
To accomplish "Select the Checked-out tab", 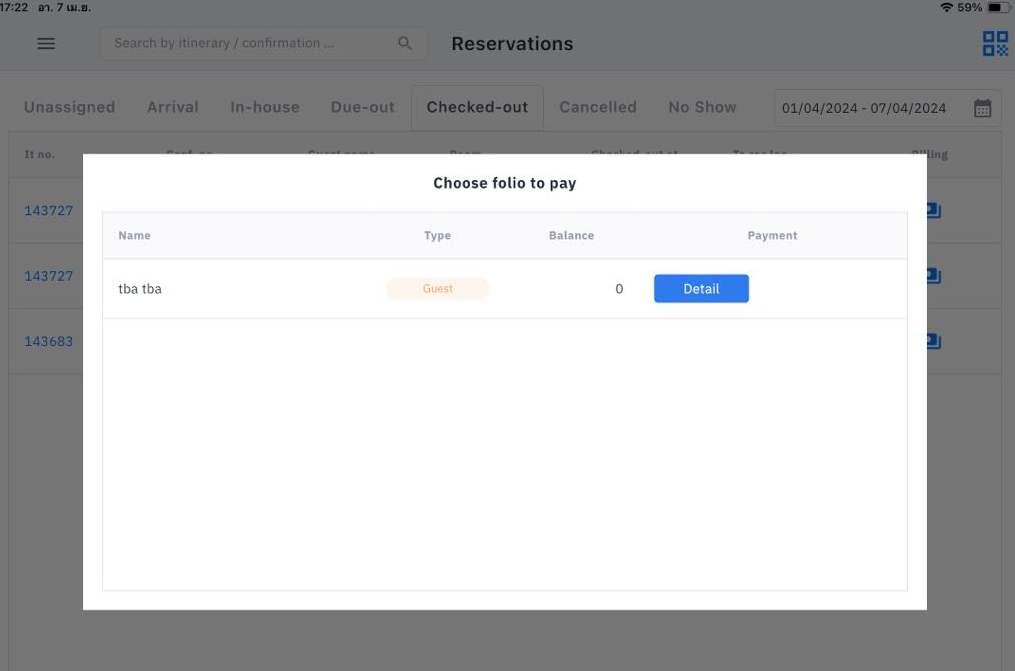I will [x=477, y=107].
